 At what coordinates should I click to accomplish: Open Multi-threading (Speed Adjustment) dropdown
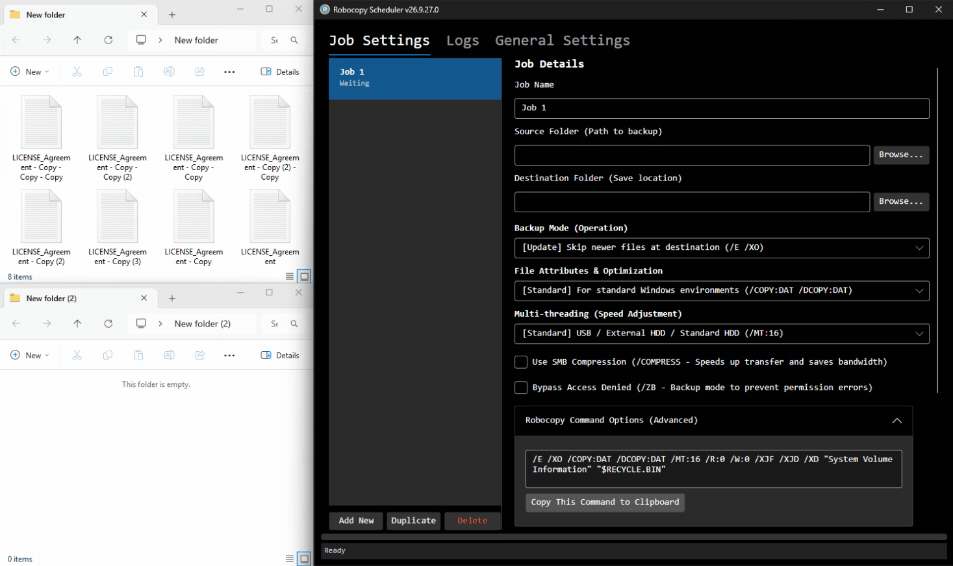tap(721, 333)
